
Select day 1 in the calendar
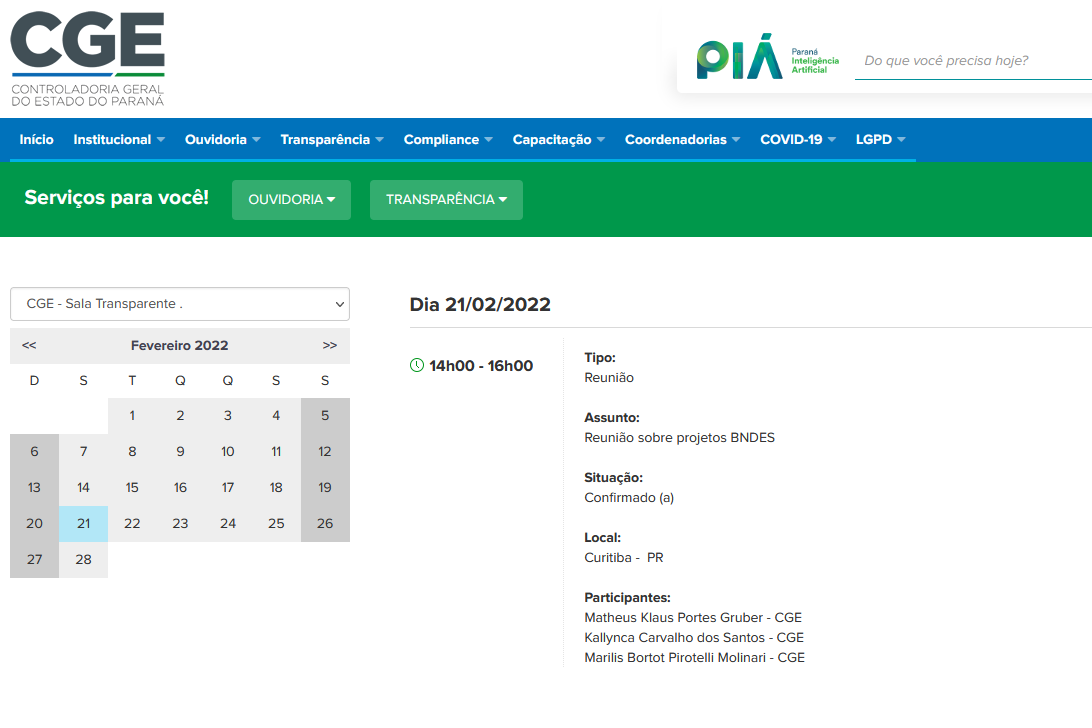[132, 416]
